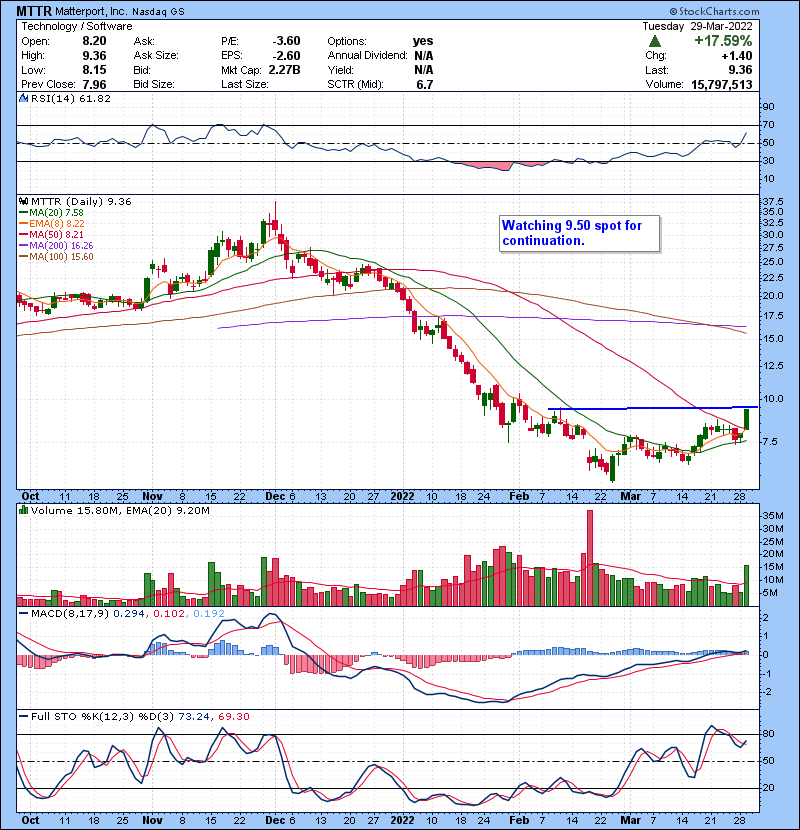800x830 pixels.
Task: Click the Open 8.20 value
Action: (94, 41)
